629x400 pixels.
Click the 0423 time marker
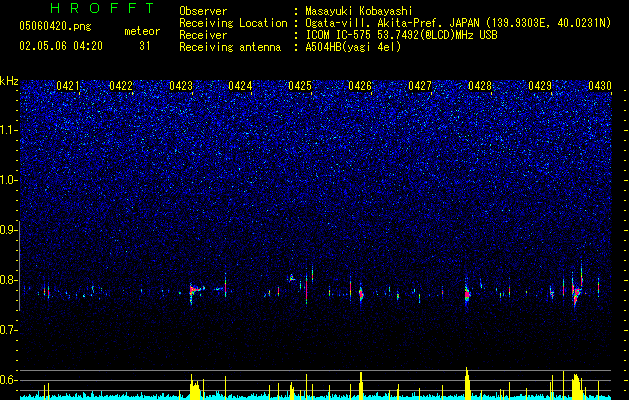coord(181,85)
